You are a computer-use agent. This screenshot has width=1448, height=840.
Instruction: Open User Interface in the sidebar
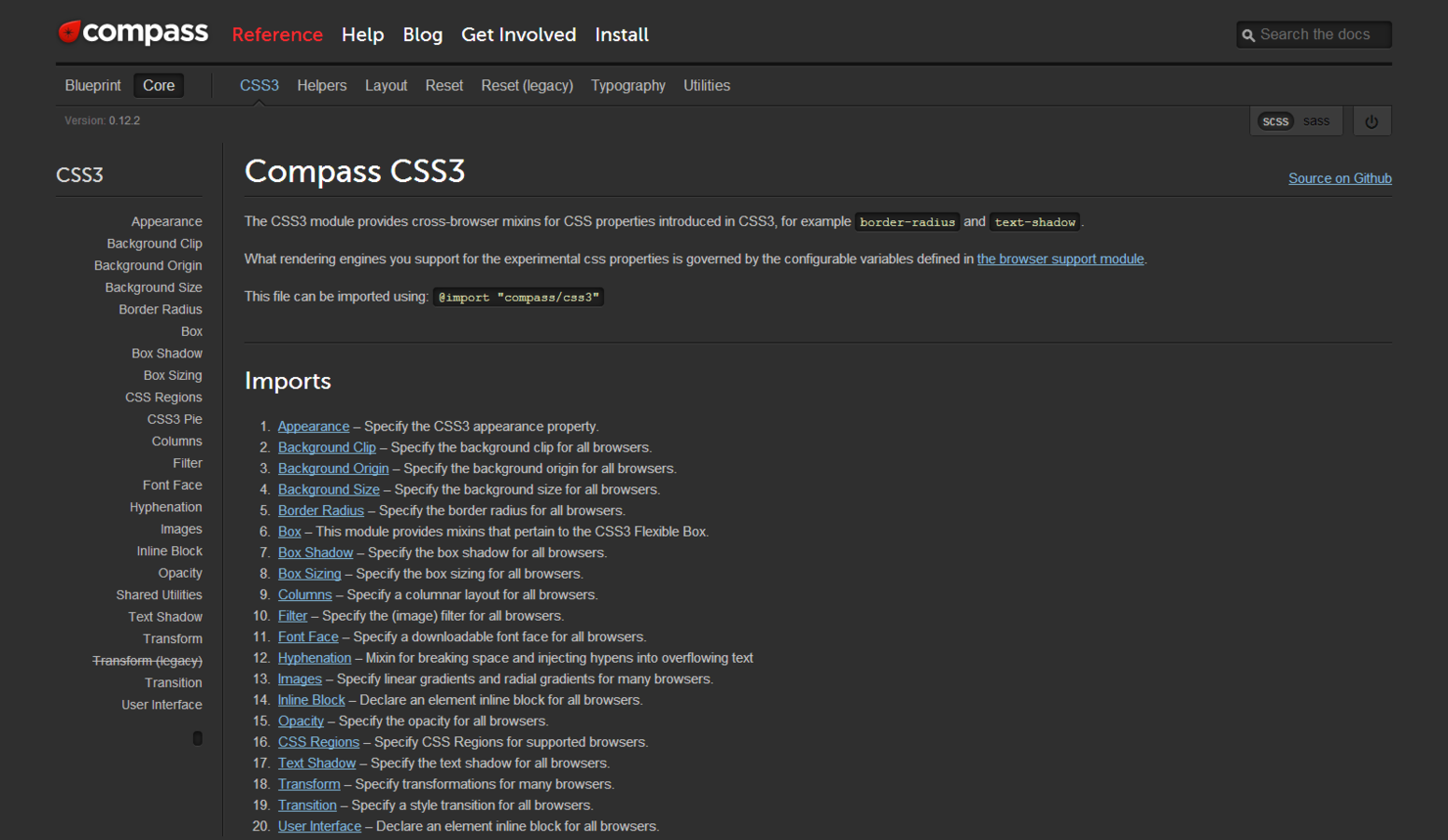point(162,705)
